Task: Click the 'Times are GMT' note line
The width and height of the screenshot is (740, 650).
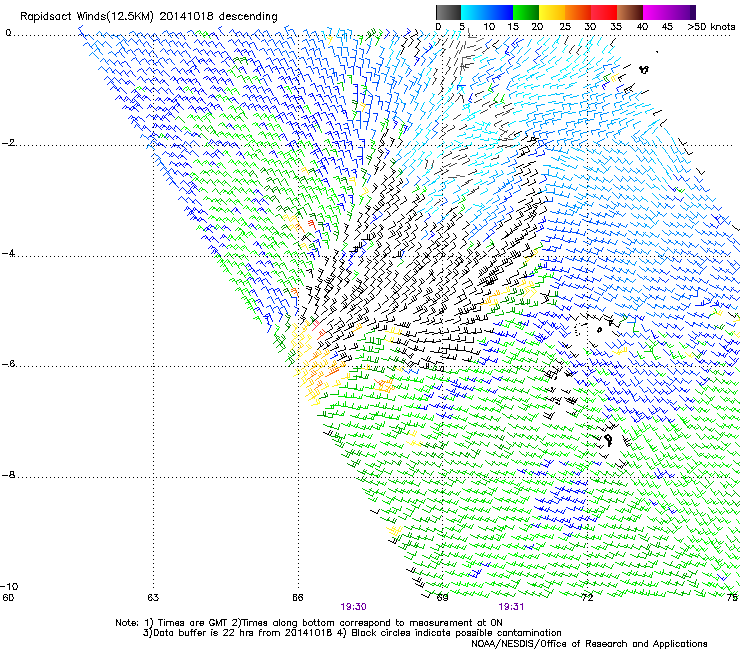Action: pyautogui.click(x=309, y=623)
